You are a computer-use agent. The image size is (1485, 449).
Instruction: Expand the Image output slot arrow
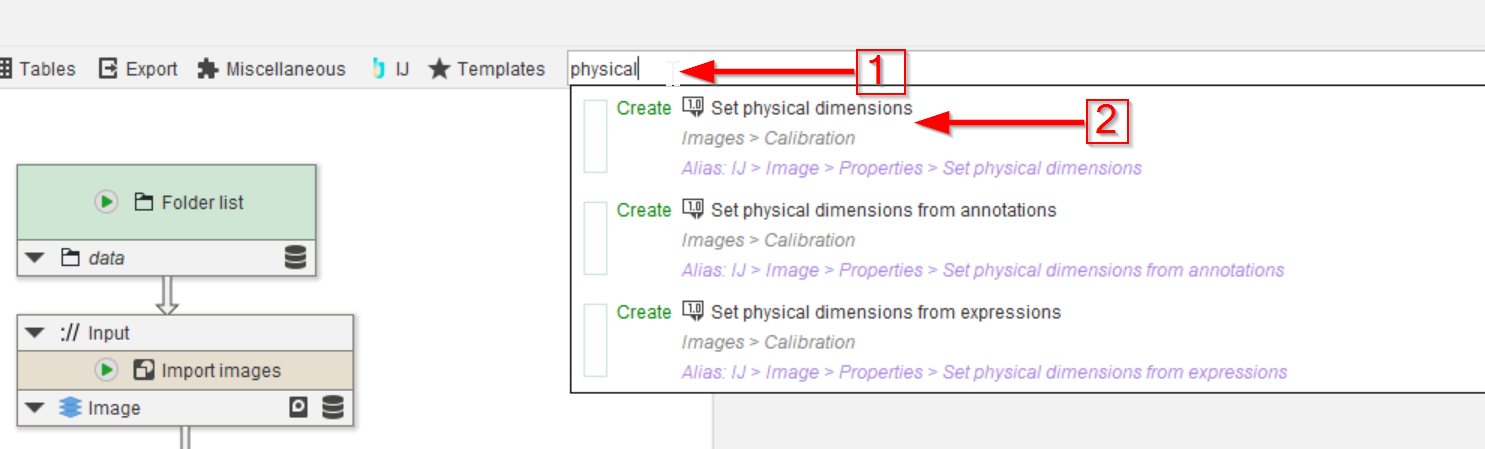coord(35,408)
